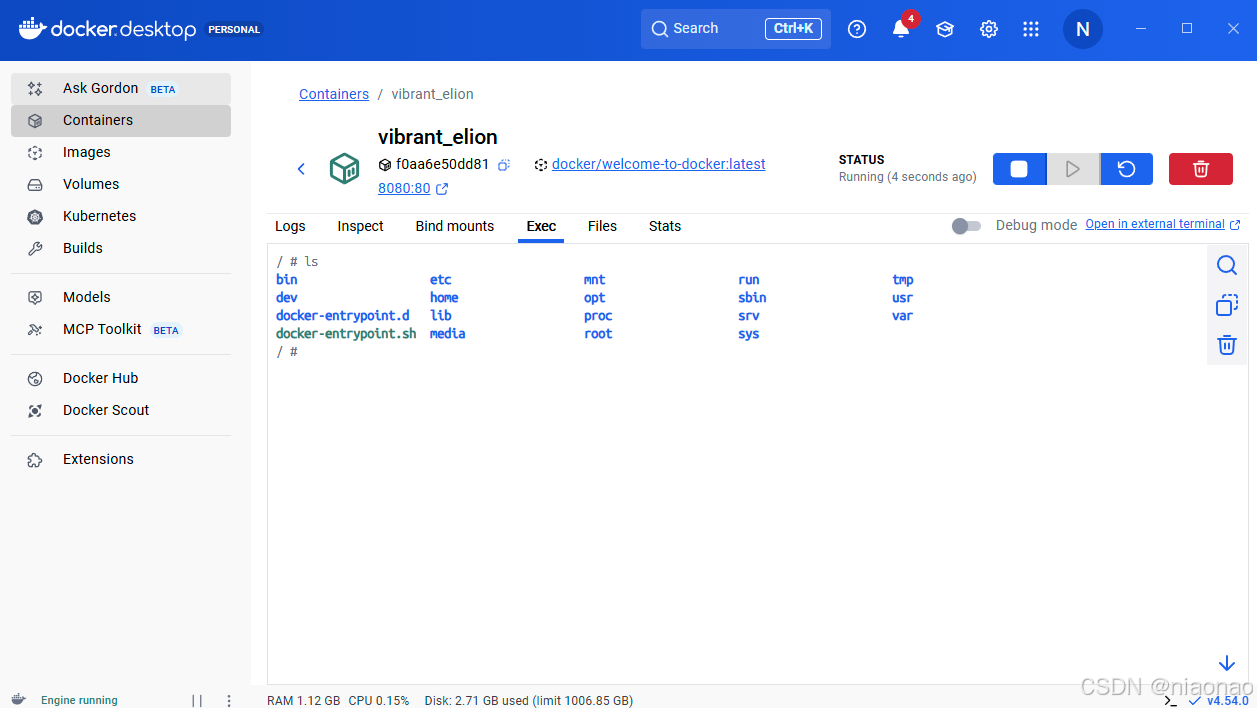Copy the container ID f0aa6e50dd81

[504, 165]
